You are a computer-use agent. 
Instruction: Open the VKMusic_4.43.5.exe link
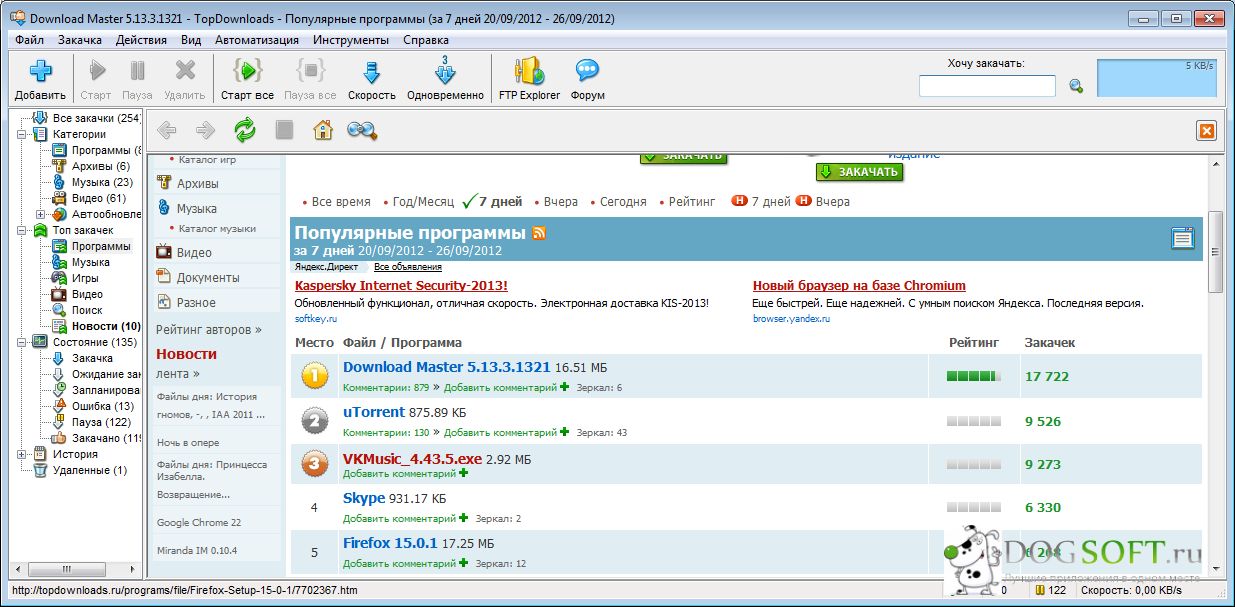[412, 458]
